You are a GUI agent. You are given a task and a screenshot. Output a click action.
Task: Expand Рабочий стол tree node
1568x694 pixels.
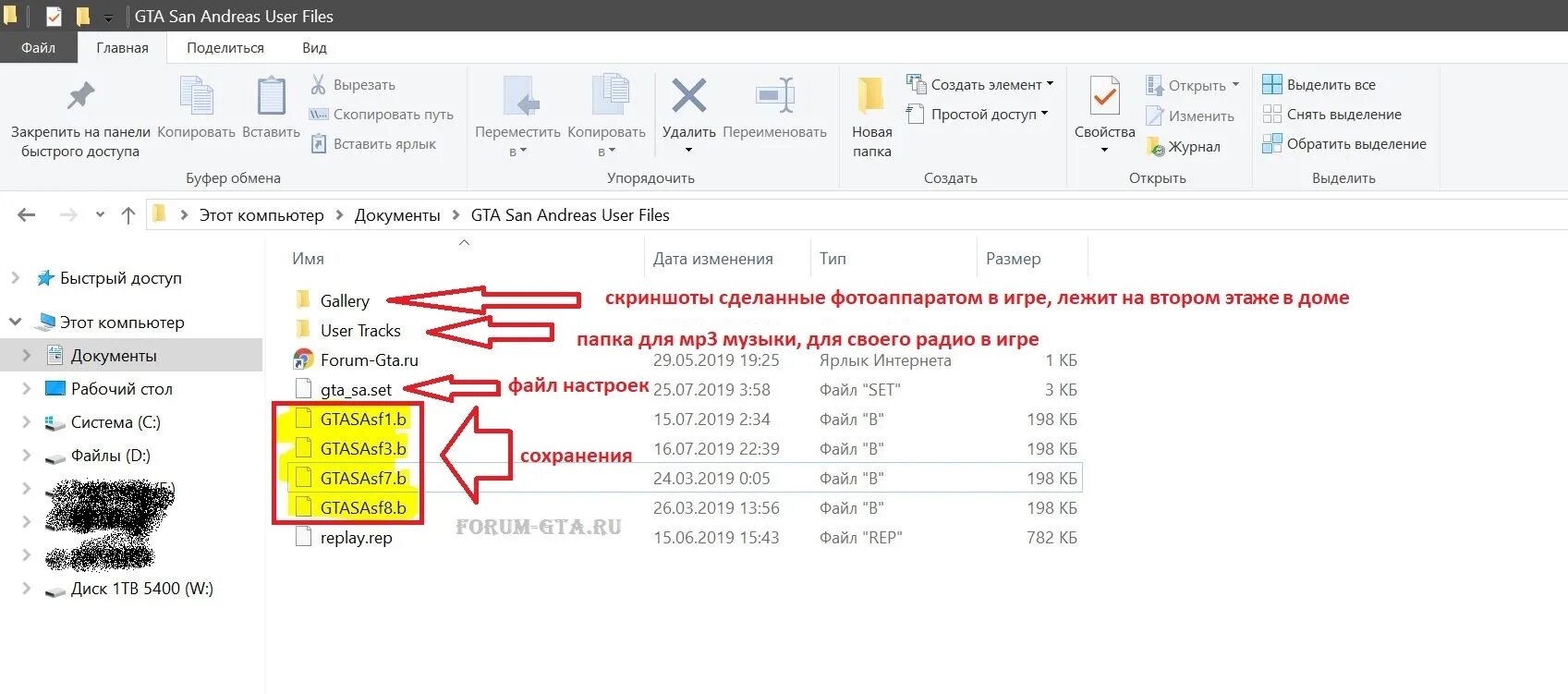point(26,388)
